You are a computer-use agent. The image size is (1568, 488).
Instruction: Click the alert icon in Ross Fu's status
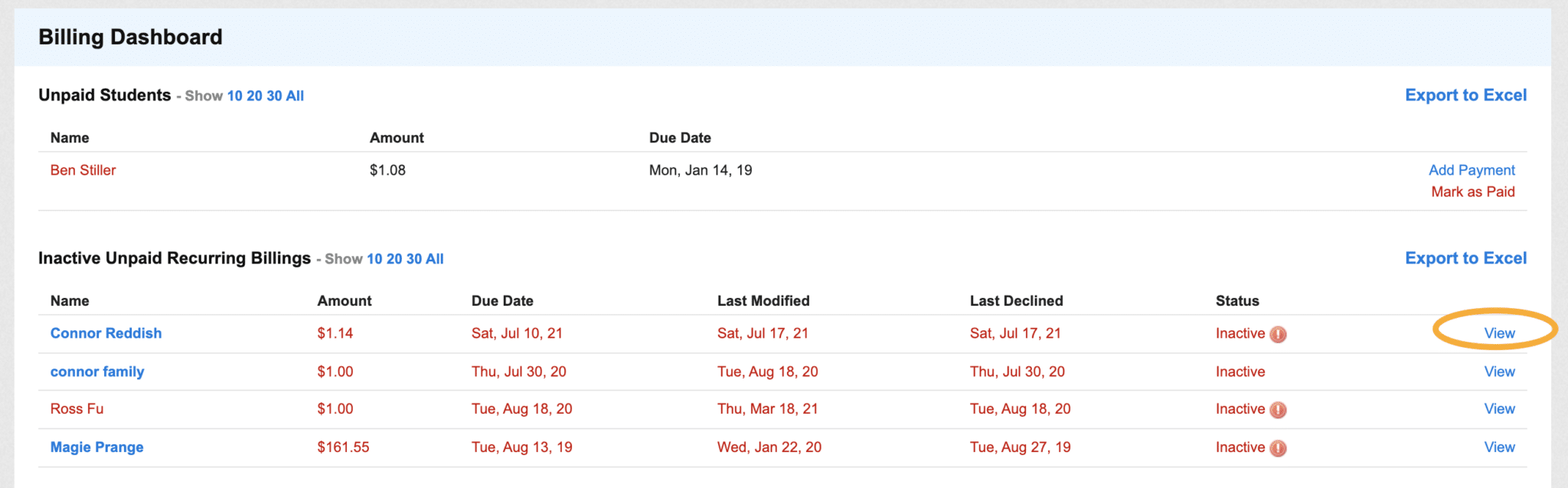click(1278, 410)
